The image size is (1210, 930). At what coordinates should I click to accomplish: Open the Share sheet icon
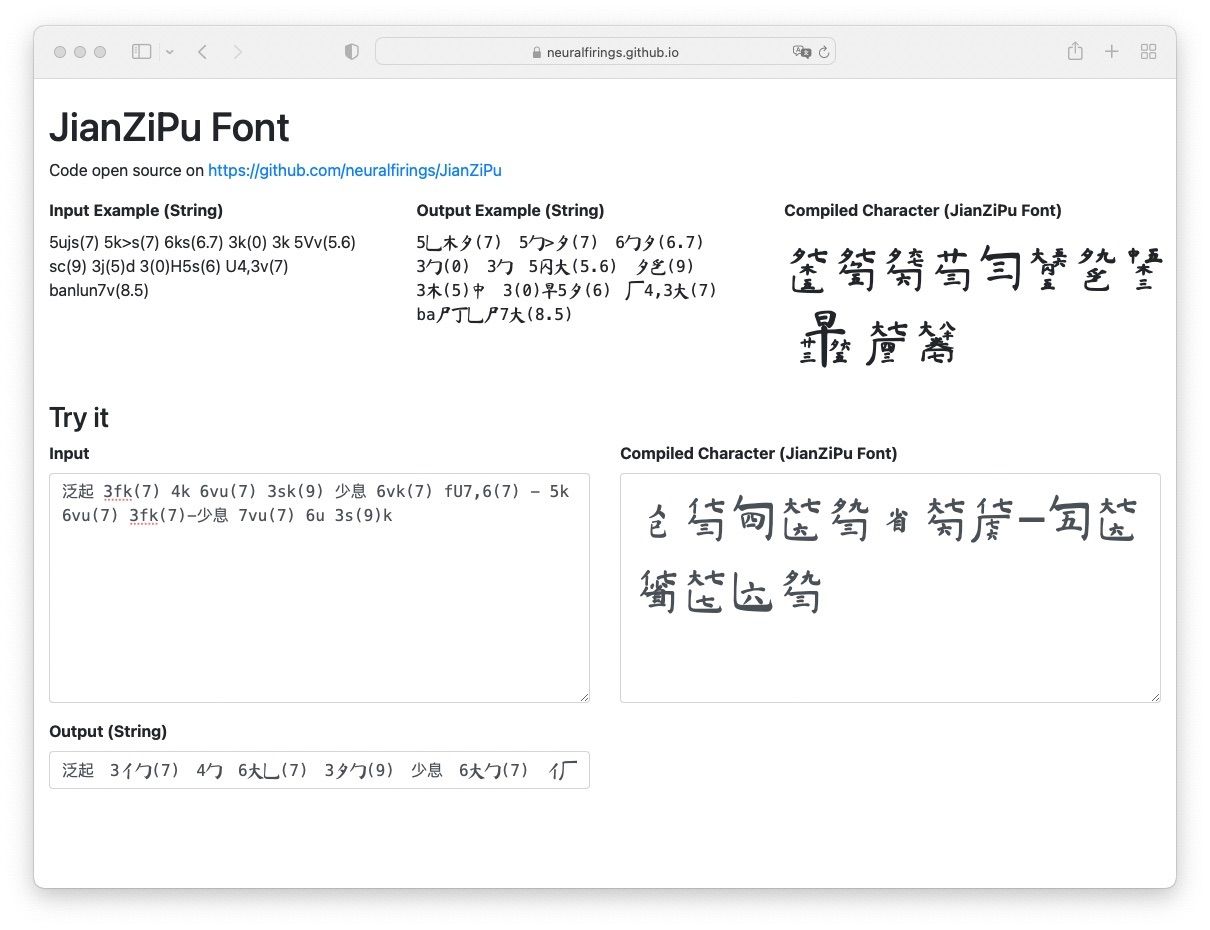1075,51
